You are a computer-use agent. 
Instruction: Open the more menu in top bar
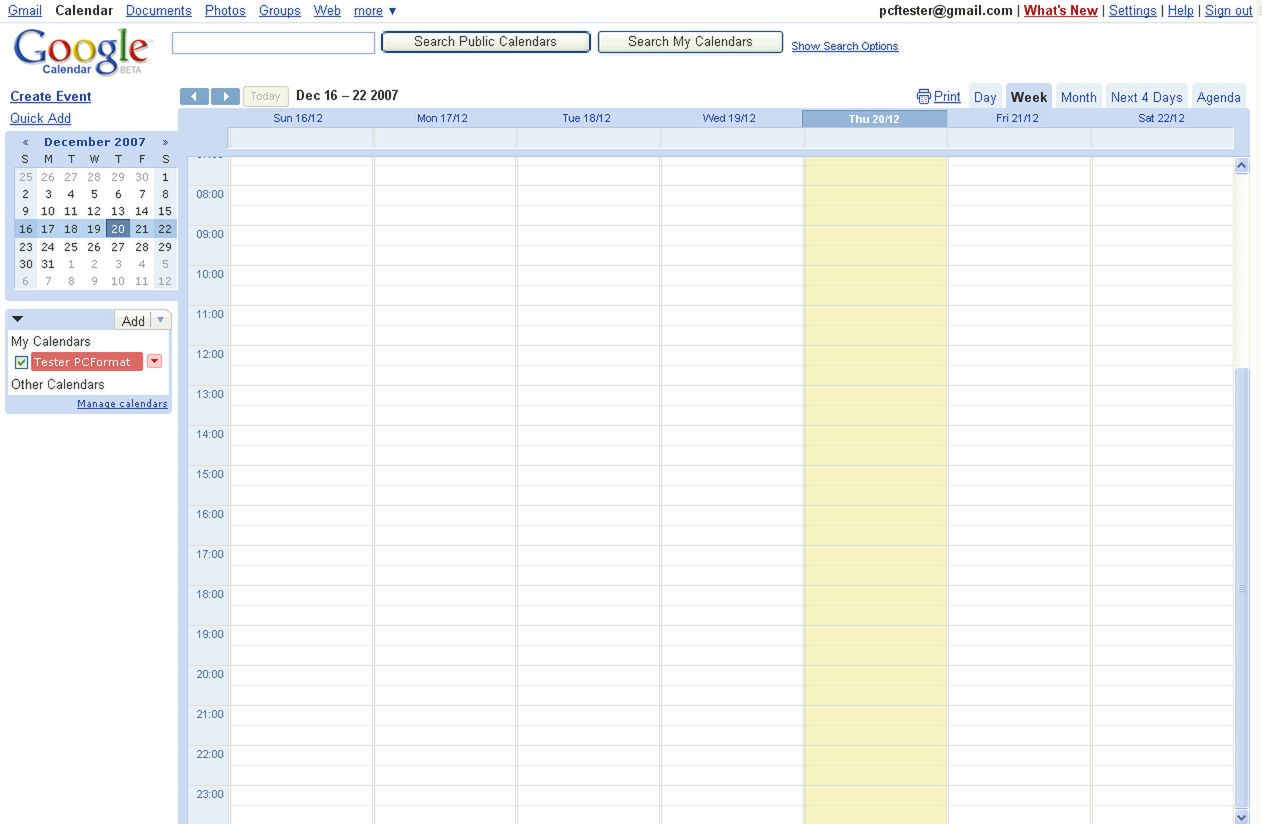(x=375, y=11)
